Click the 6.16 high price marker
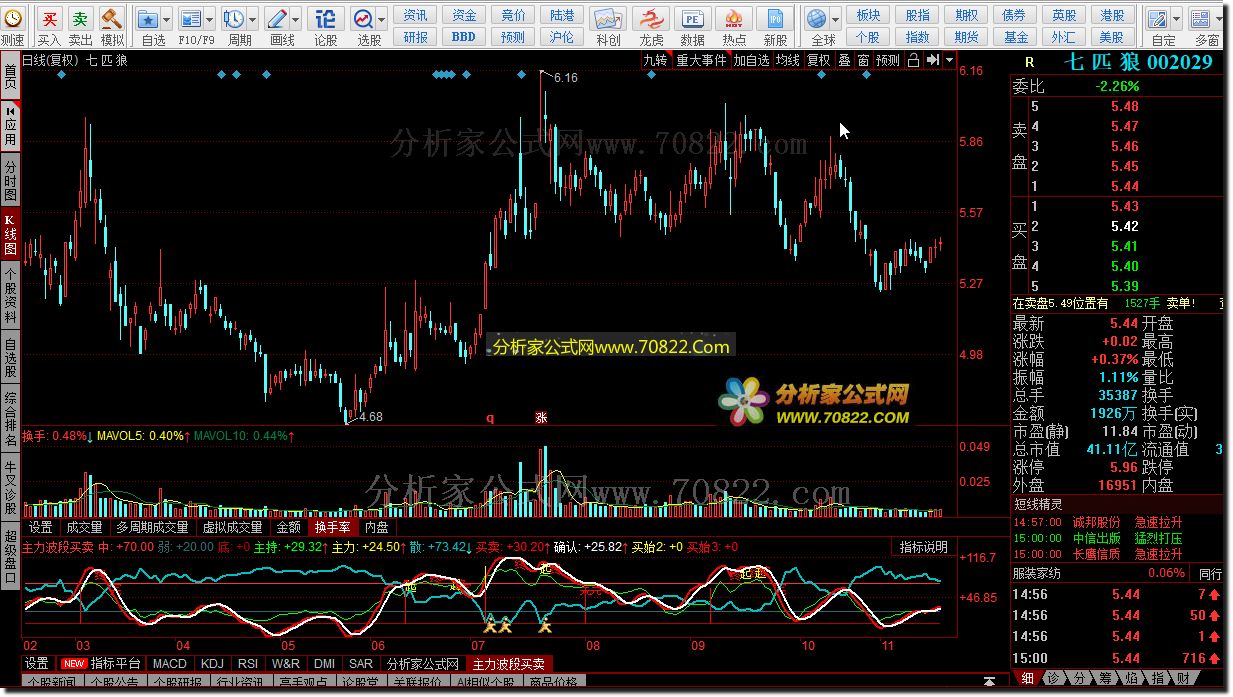Viewport: 1233px width, 697px height. click(x=565, y=77)
